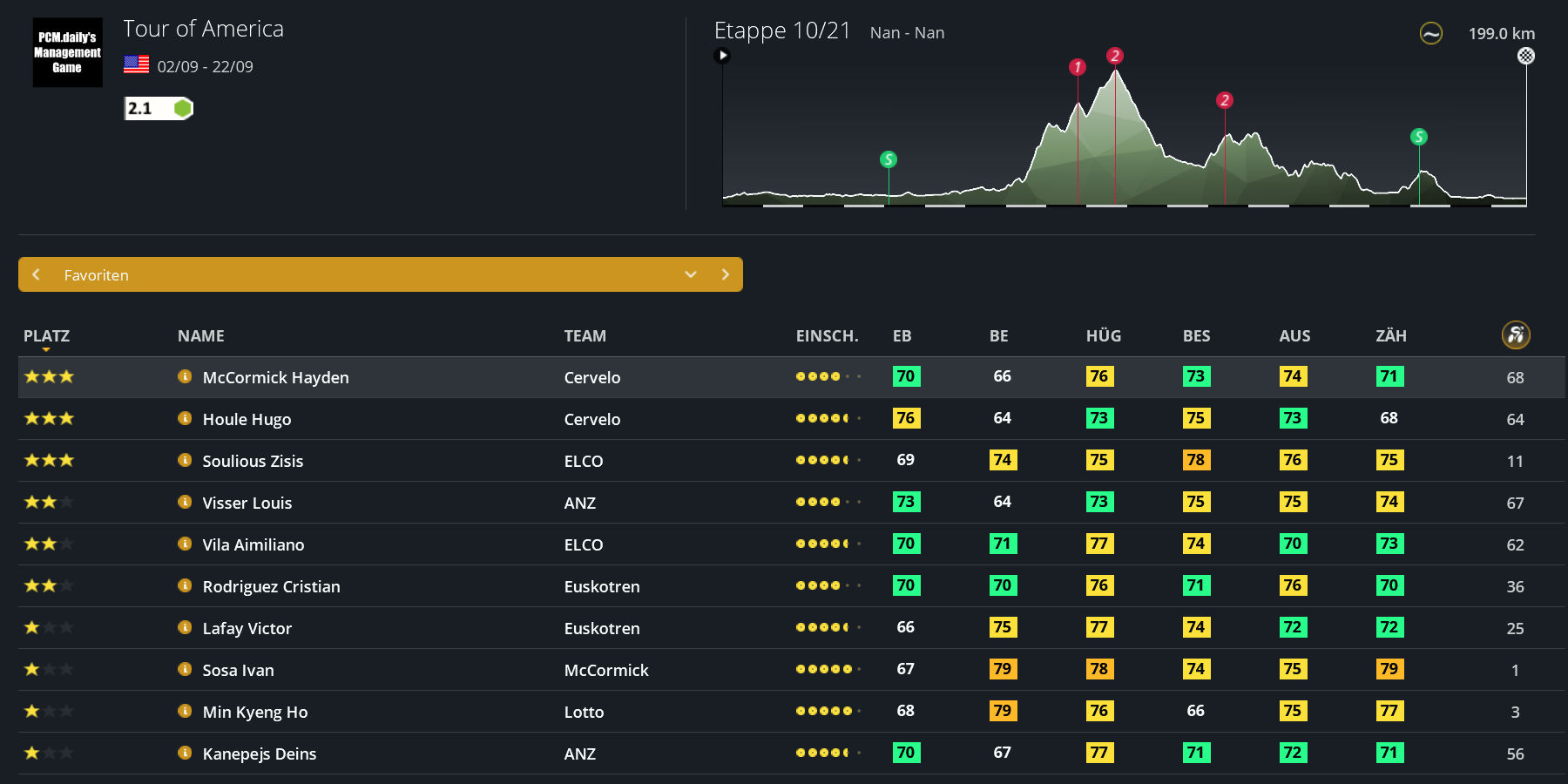Click the first category 1 climb marker
Image resolution: width=1568 pixels, height=784 pixels.
click(x=1078, y=67)
